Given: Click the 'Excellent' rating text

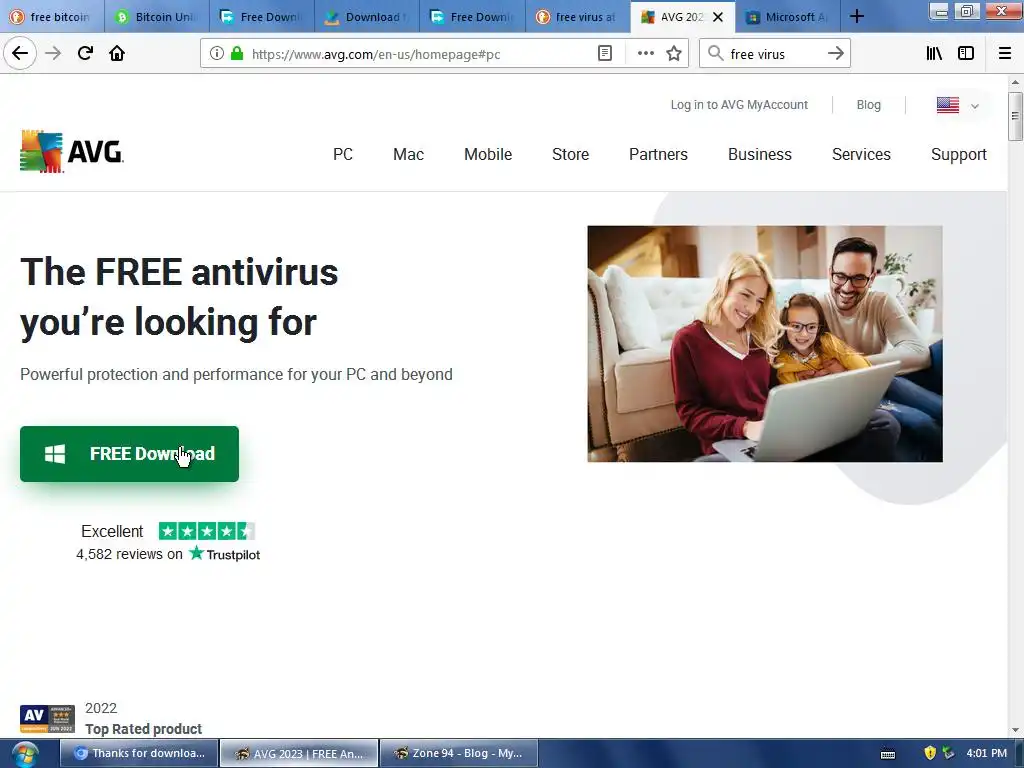Looking at the screenshot, I should tap(112, 531).
